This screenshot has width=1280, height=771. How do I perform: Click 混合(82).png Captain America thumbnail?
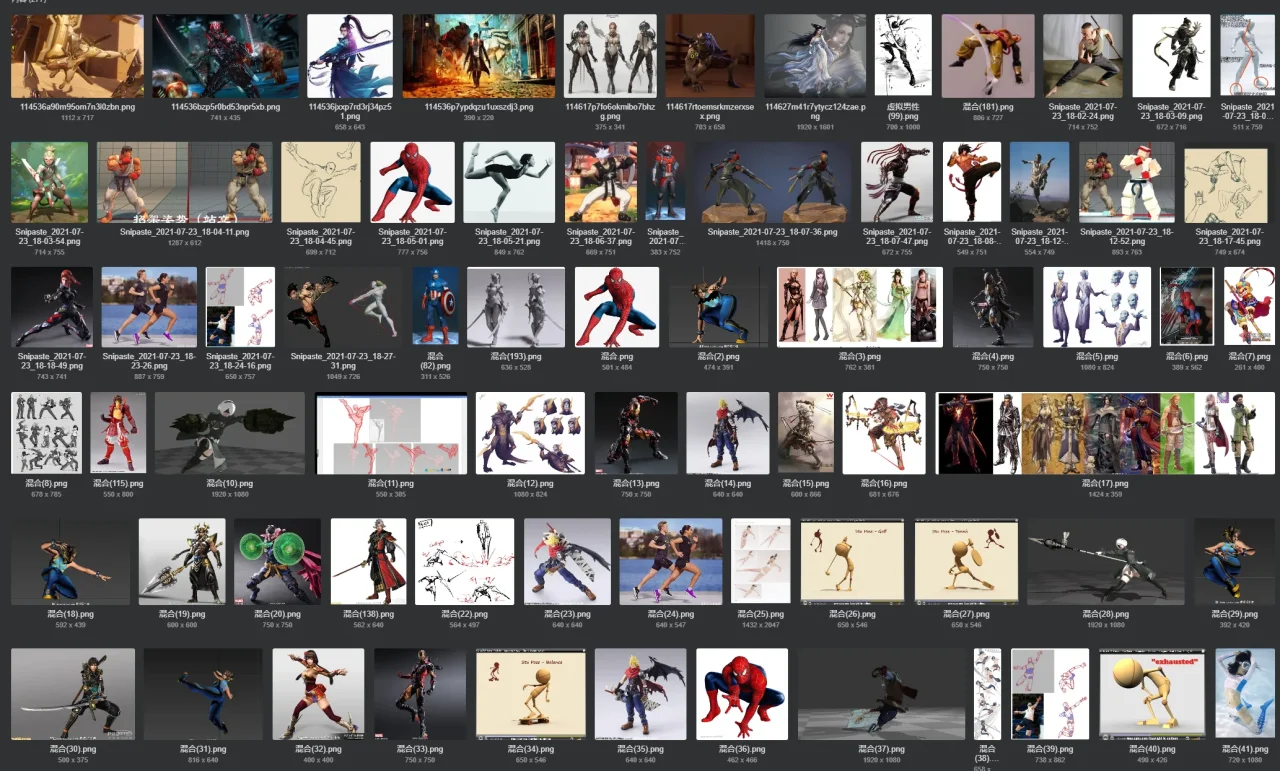click(435, 307)
